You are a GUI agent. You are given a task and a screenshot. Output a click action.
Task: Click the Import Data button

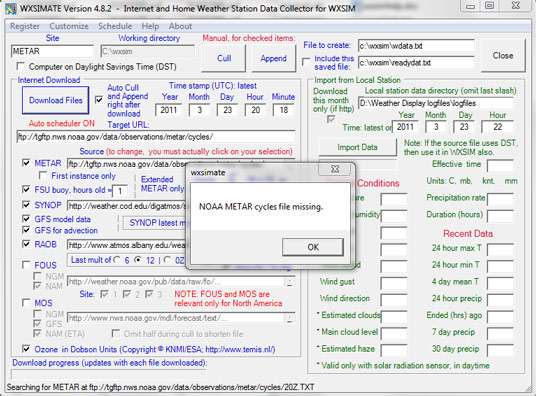tap(357, 147)
